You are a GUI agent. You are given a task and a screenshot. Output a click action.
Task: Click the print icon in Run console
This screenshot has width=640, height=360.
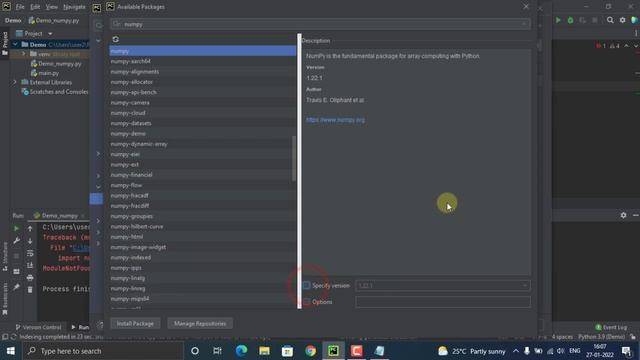(x=30, y=278)
